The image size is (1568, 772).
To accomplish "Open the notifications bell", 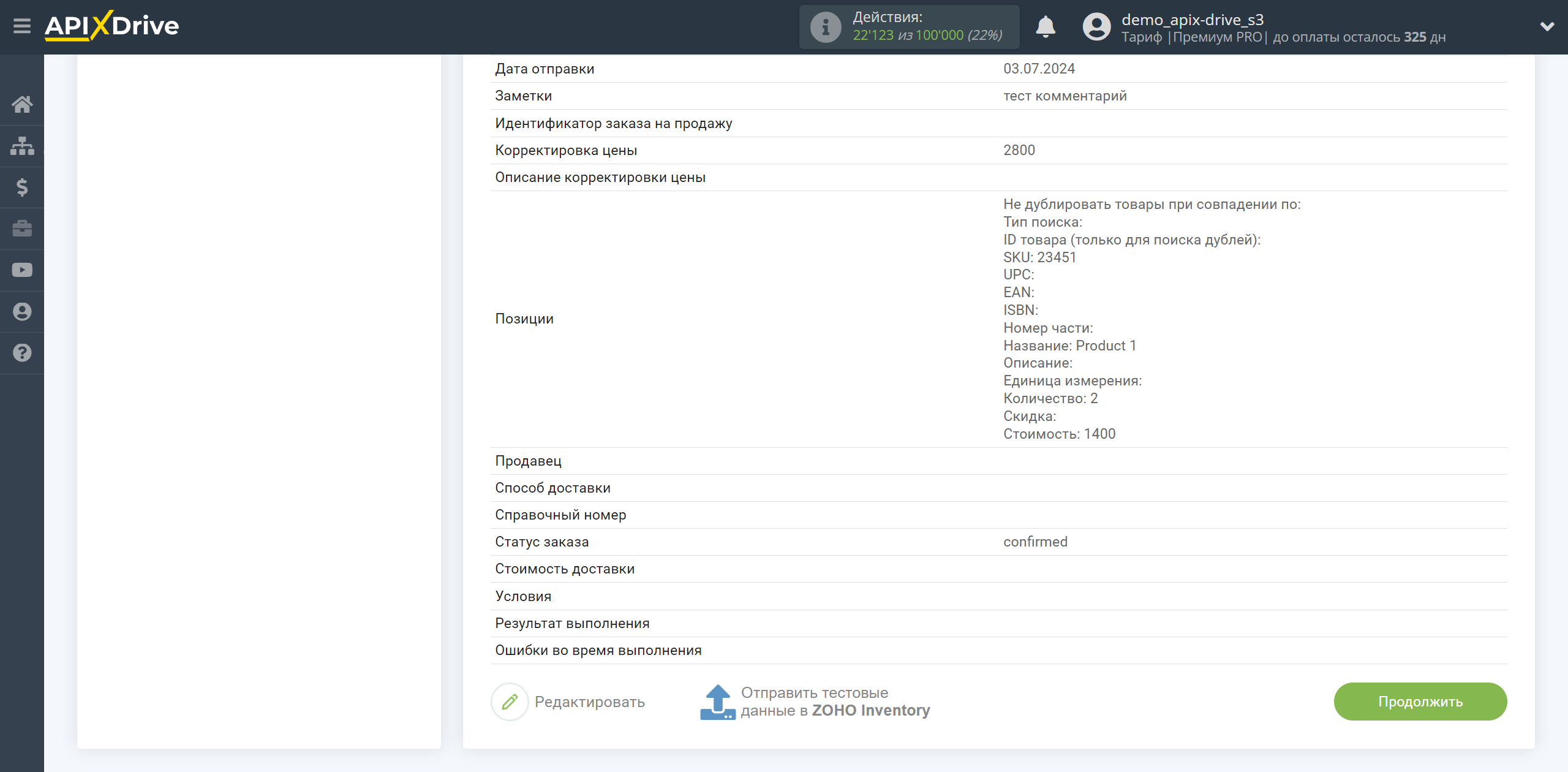I will tap(1046, 27).
